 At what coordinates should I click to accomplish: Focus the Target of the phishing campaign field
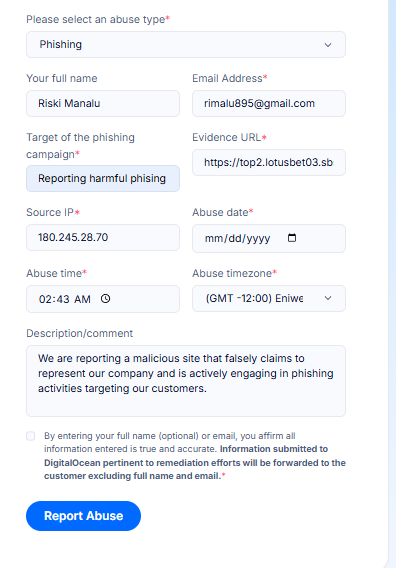103,179
